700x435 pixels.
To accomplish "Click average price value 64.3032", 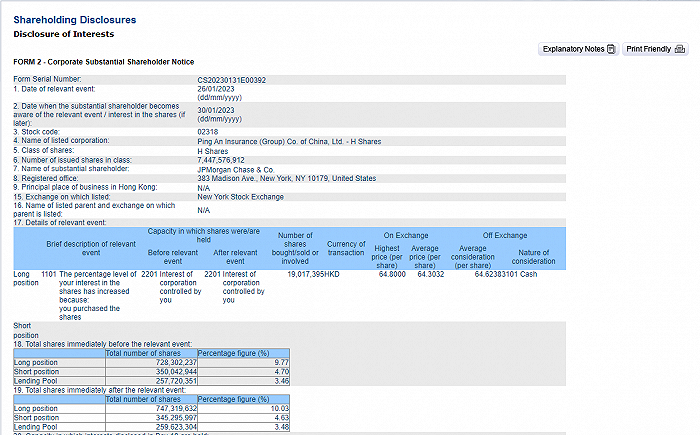I will (431, 274).
